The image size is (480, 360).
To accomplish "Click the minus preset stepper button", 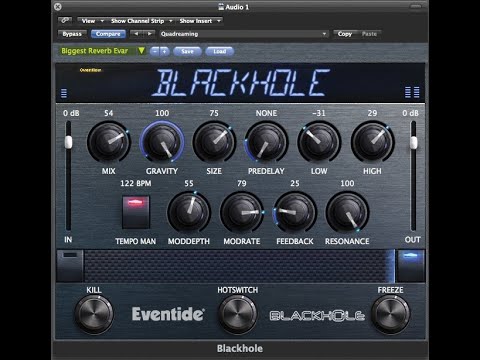I will [x=155, y=51].
